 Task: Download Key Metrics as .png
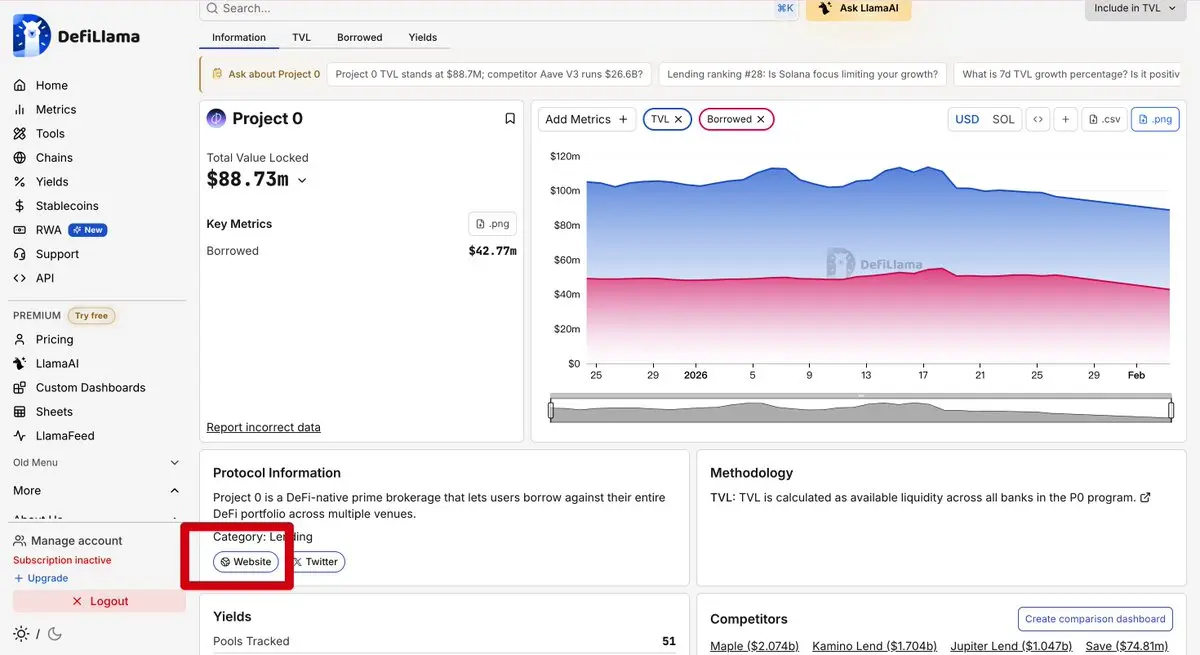click(493, 224)
